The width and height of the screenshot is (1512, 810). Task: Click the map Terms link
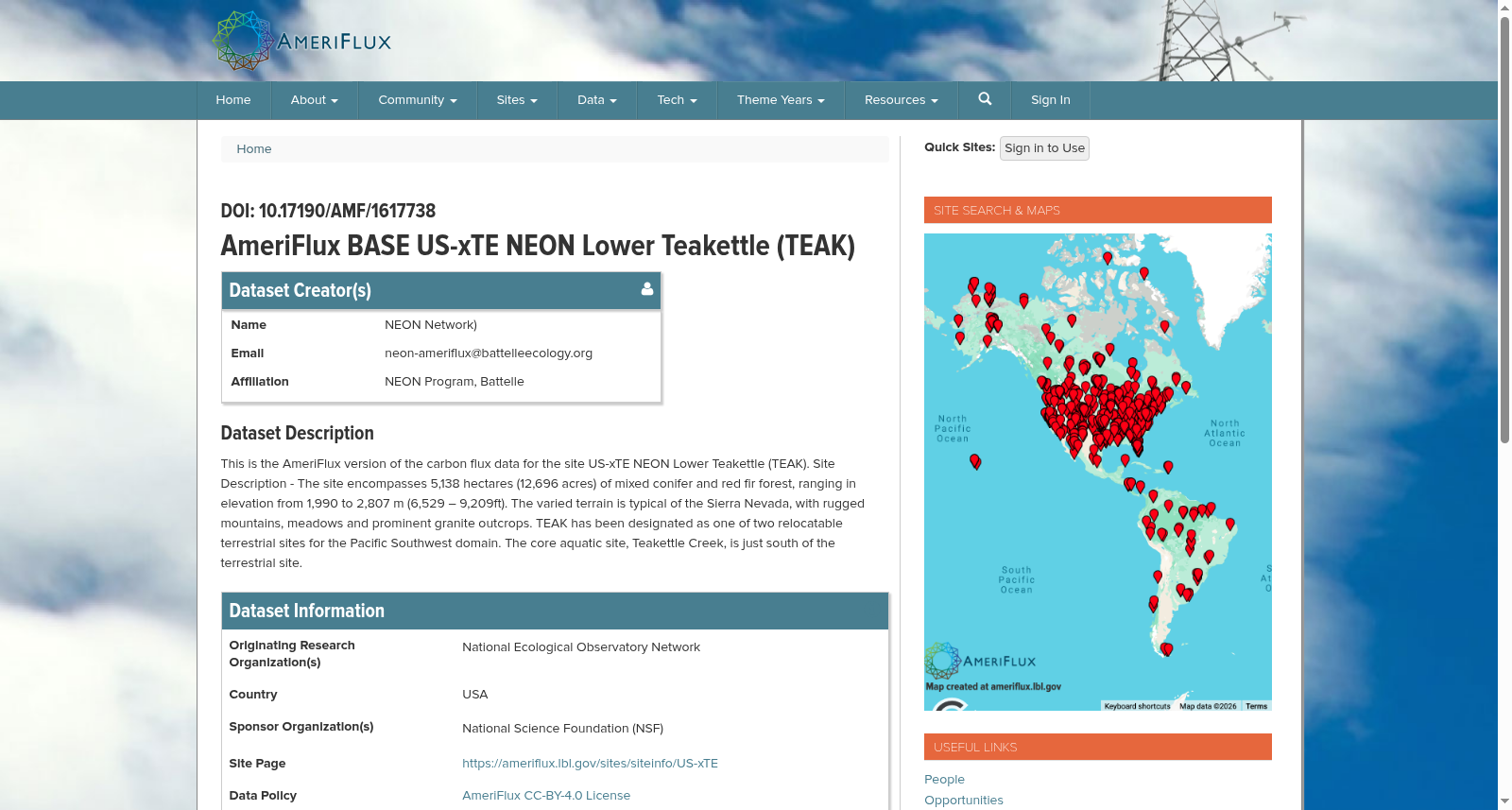(x=1256, y=706)
